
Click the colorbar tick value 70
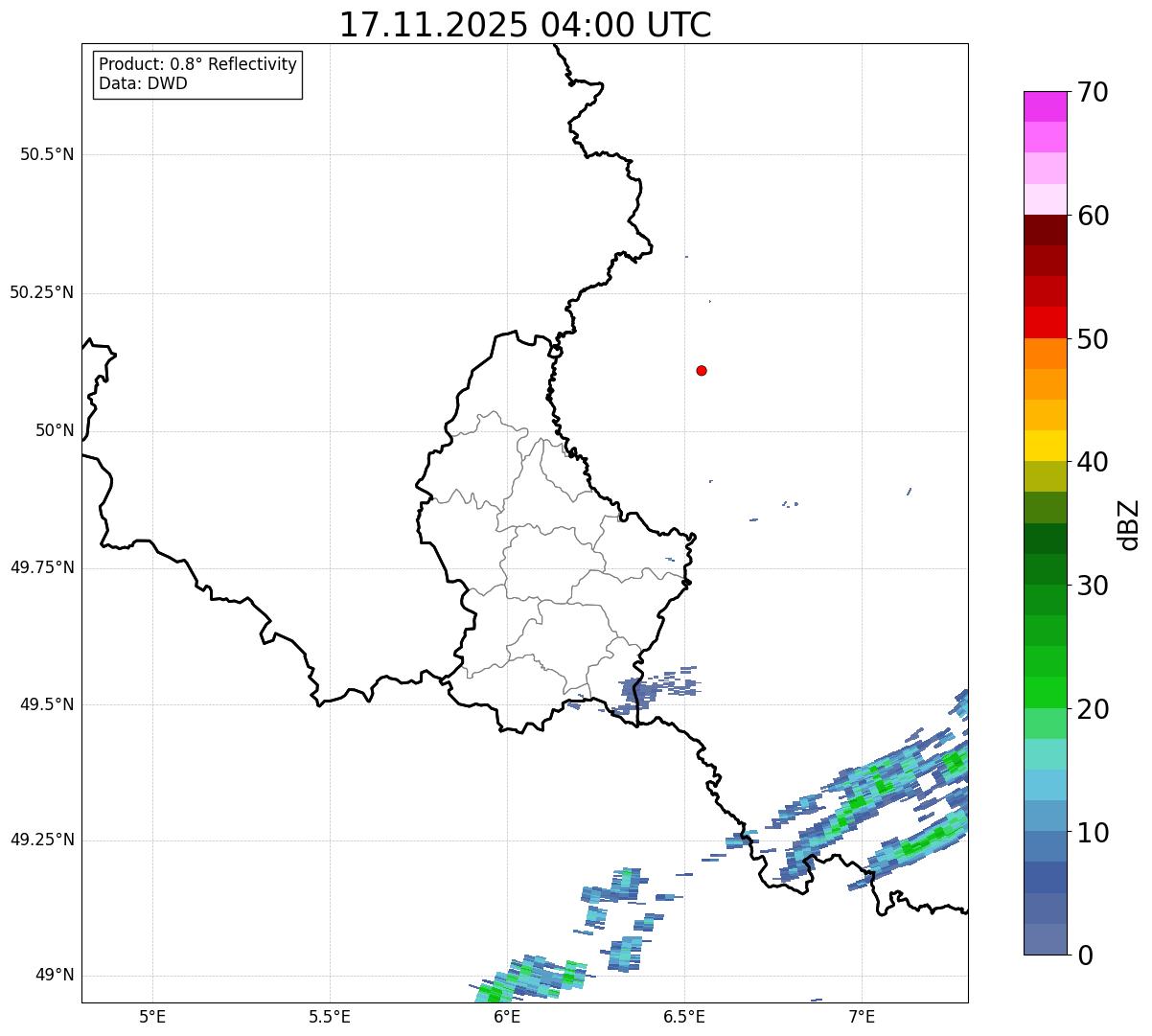click(1093, 92)
